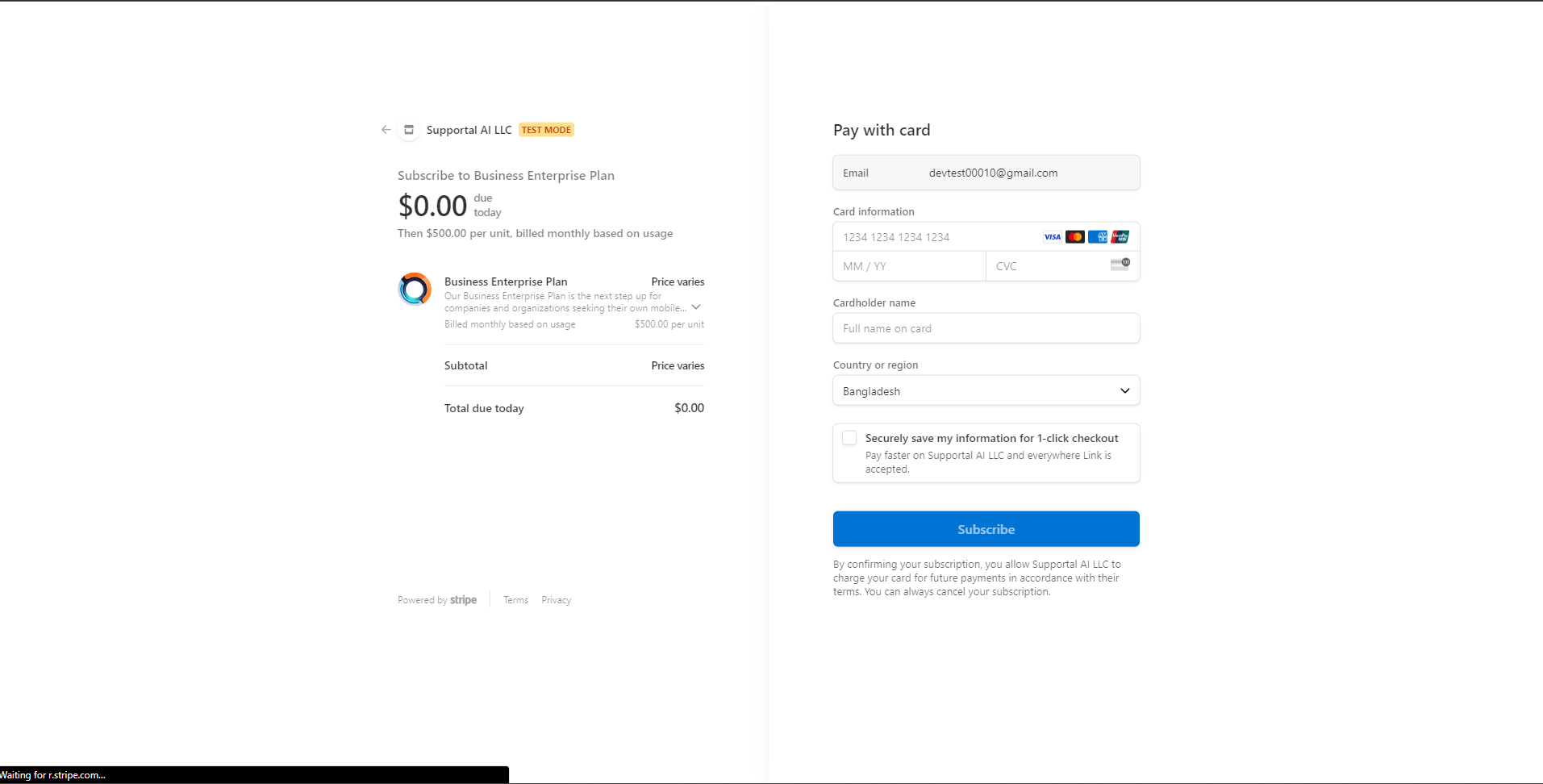This screenshot has height=784, width=1543.
Task: Click "Billed monthly based on usage" text
Action: [510, 324]
